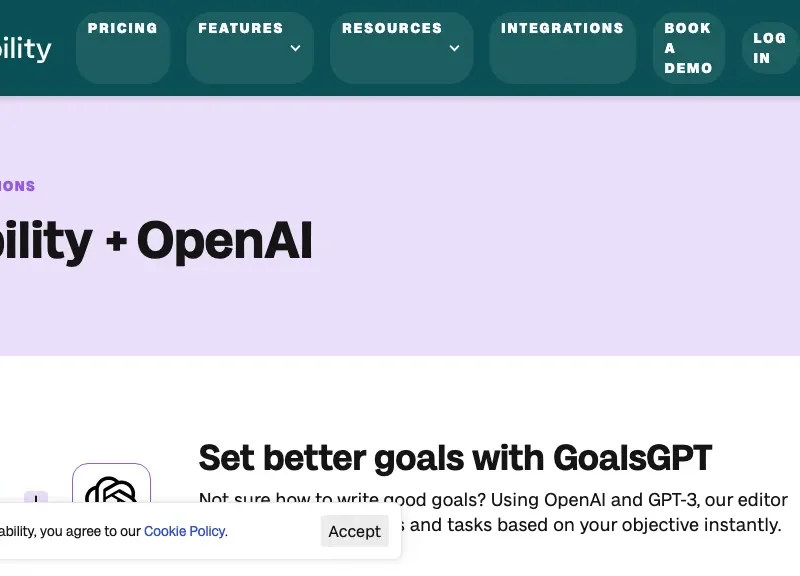
Task: Open the Resources menu label
Action: (x=391, y=29)
